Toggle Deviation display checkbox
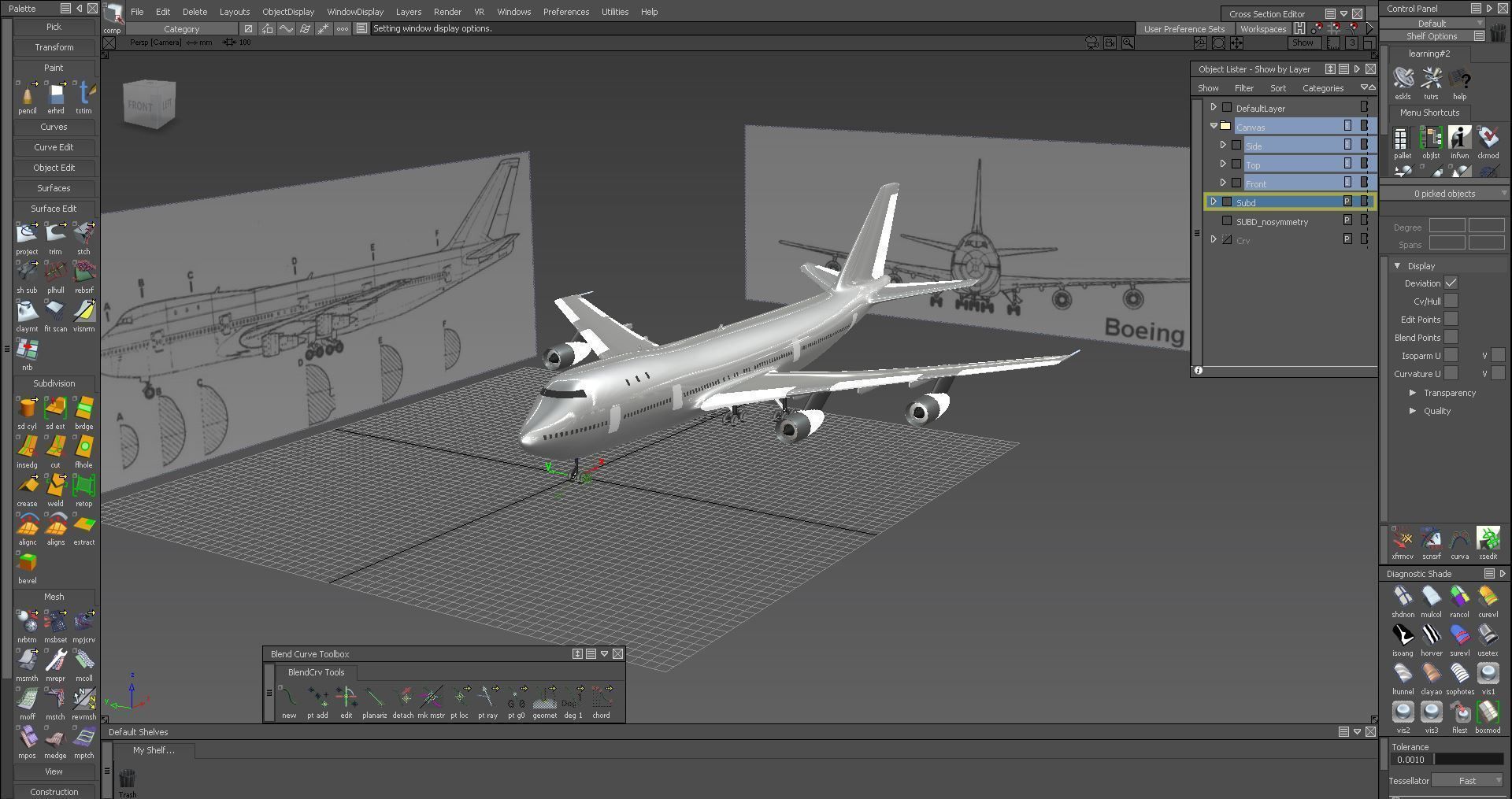 click(1451, 283)
